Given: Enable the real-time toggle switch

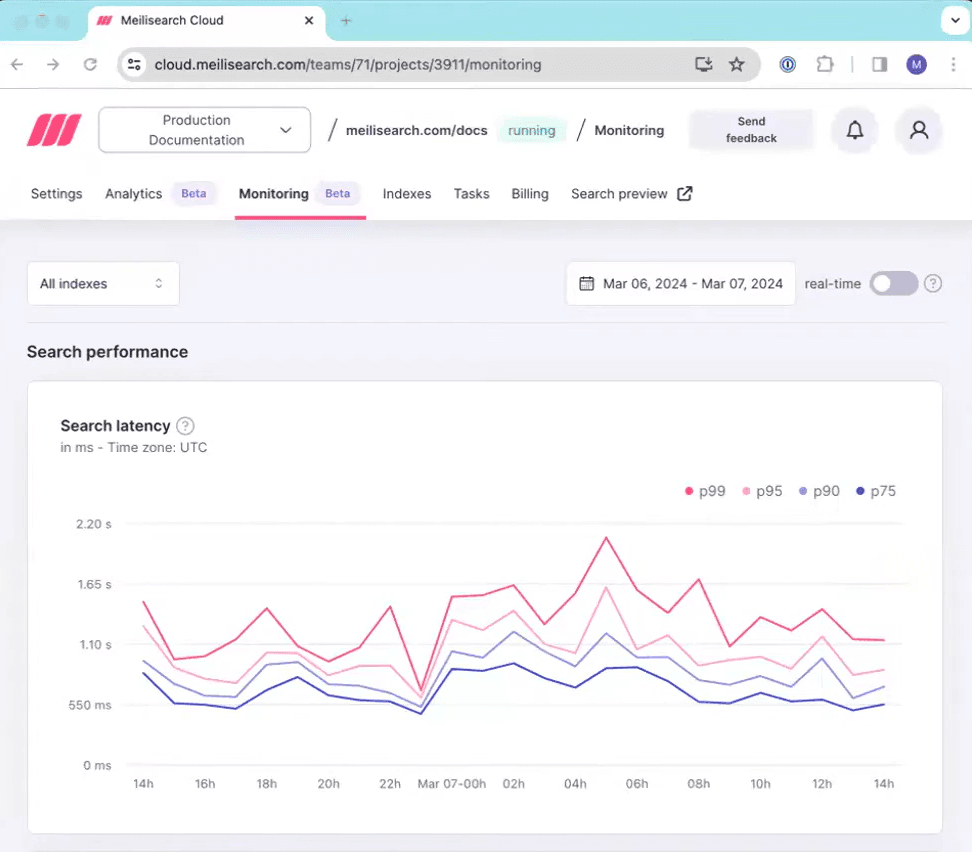Looking at the screenshot, I should (893, 284).
